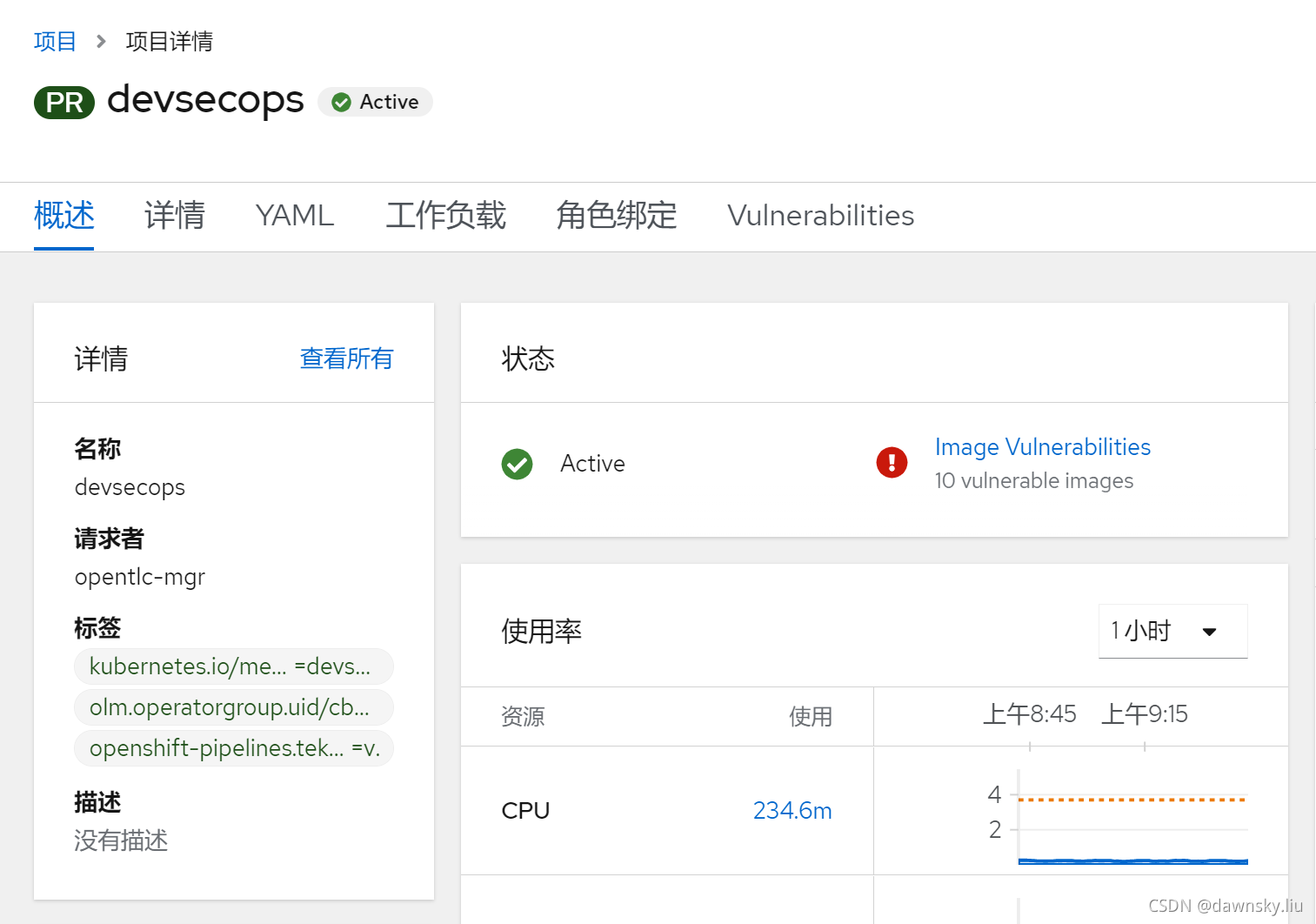Click the 10 vulnerable images text
Screen dimensions: 1316x924
[1034, 481]
